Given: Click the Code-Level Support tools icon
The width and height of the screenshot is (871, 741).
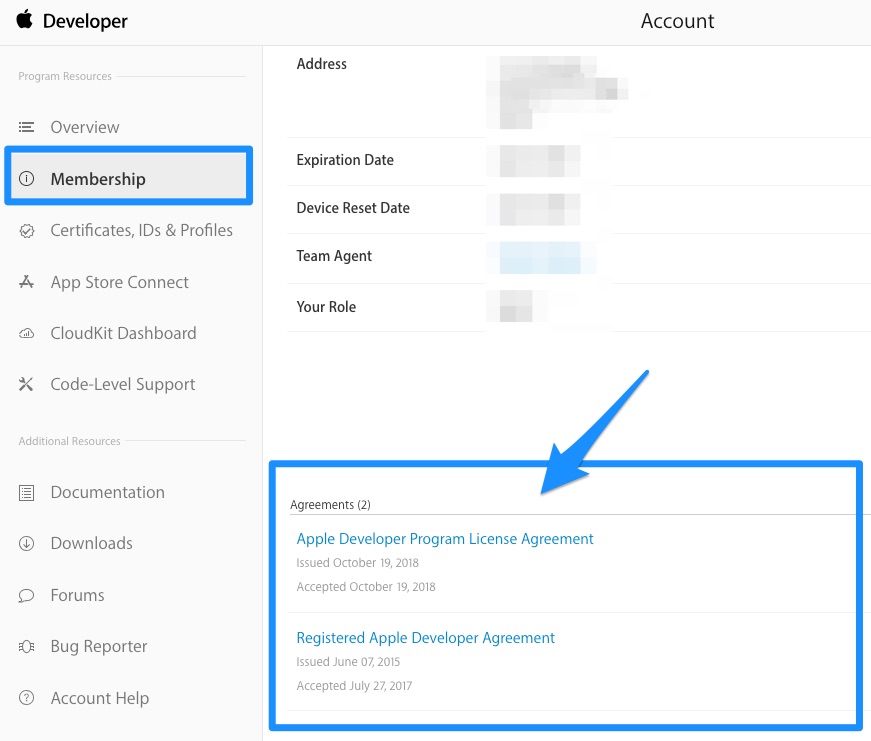Looking at the screenshot, I should pos(26,384).
